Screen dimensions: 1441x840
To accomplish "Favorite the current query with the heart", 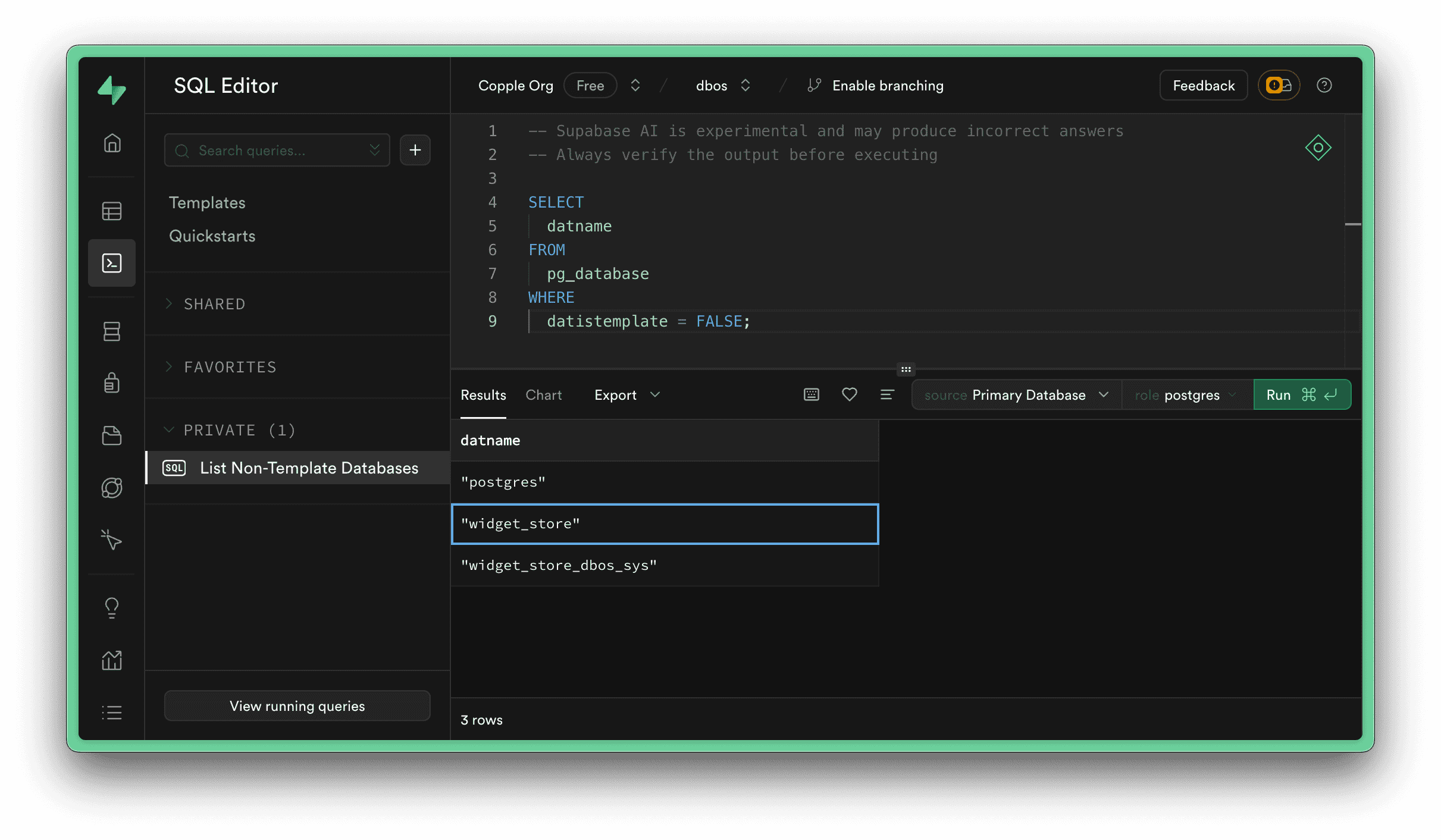I will [849, 394].
